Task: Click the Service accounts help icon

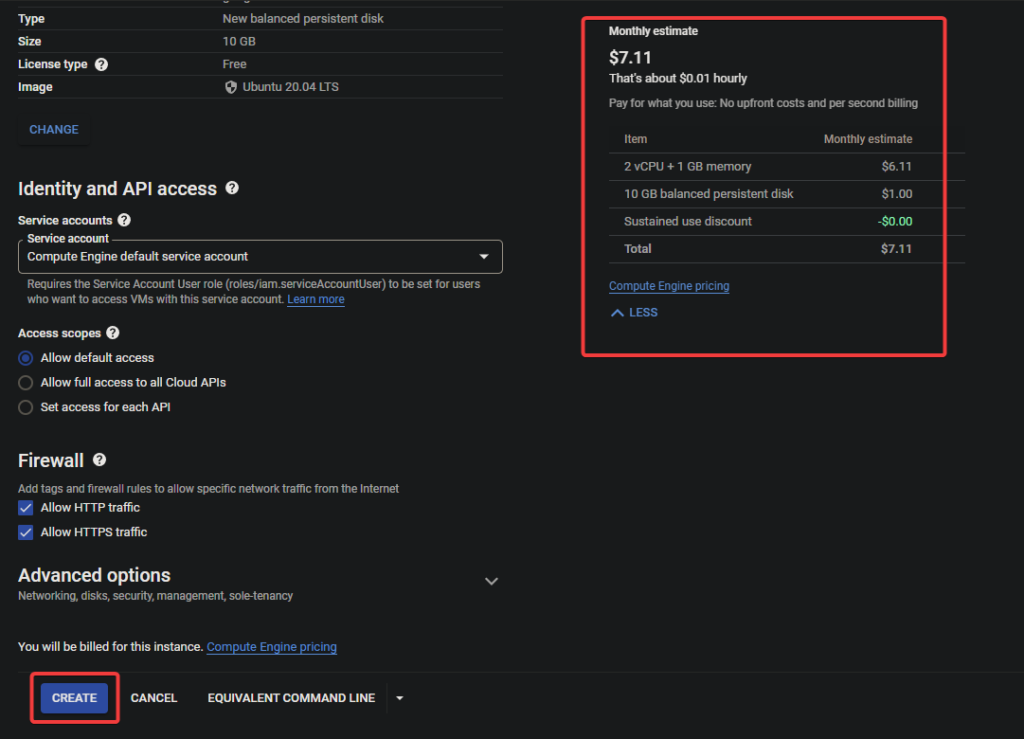Action: tap(124, 220)
